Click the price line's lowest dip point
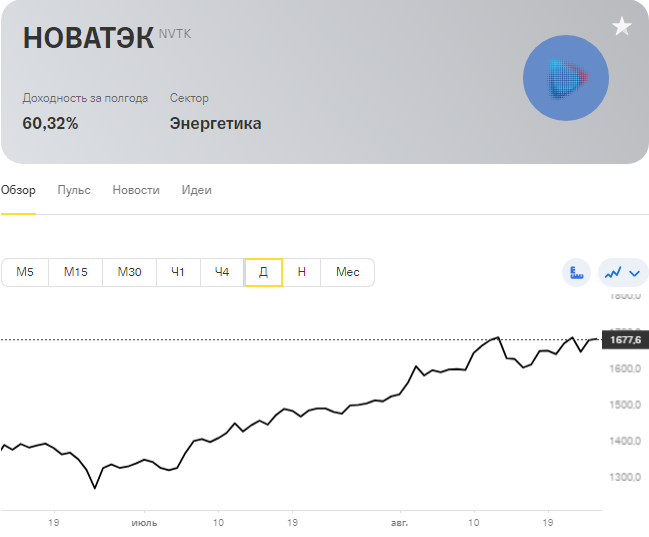Screen dimensions: 649x537 pyautogui.click(x=95, y=488)
